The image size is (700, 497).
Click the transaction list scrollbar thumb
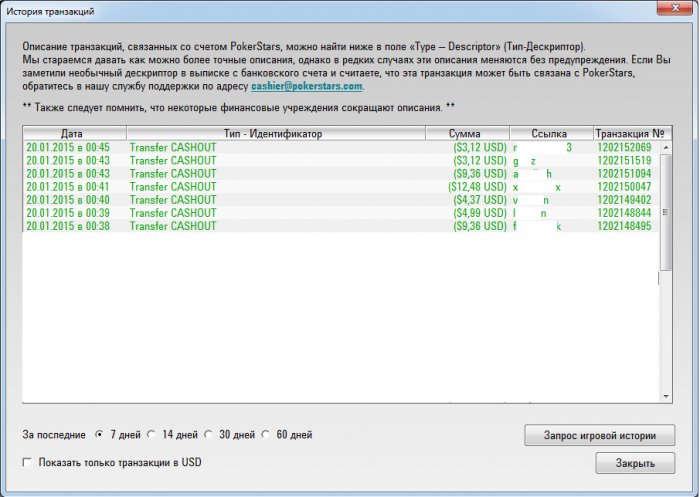pyautogui.click(x=666, y=212)
